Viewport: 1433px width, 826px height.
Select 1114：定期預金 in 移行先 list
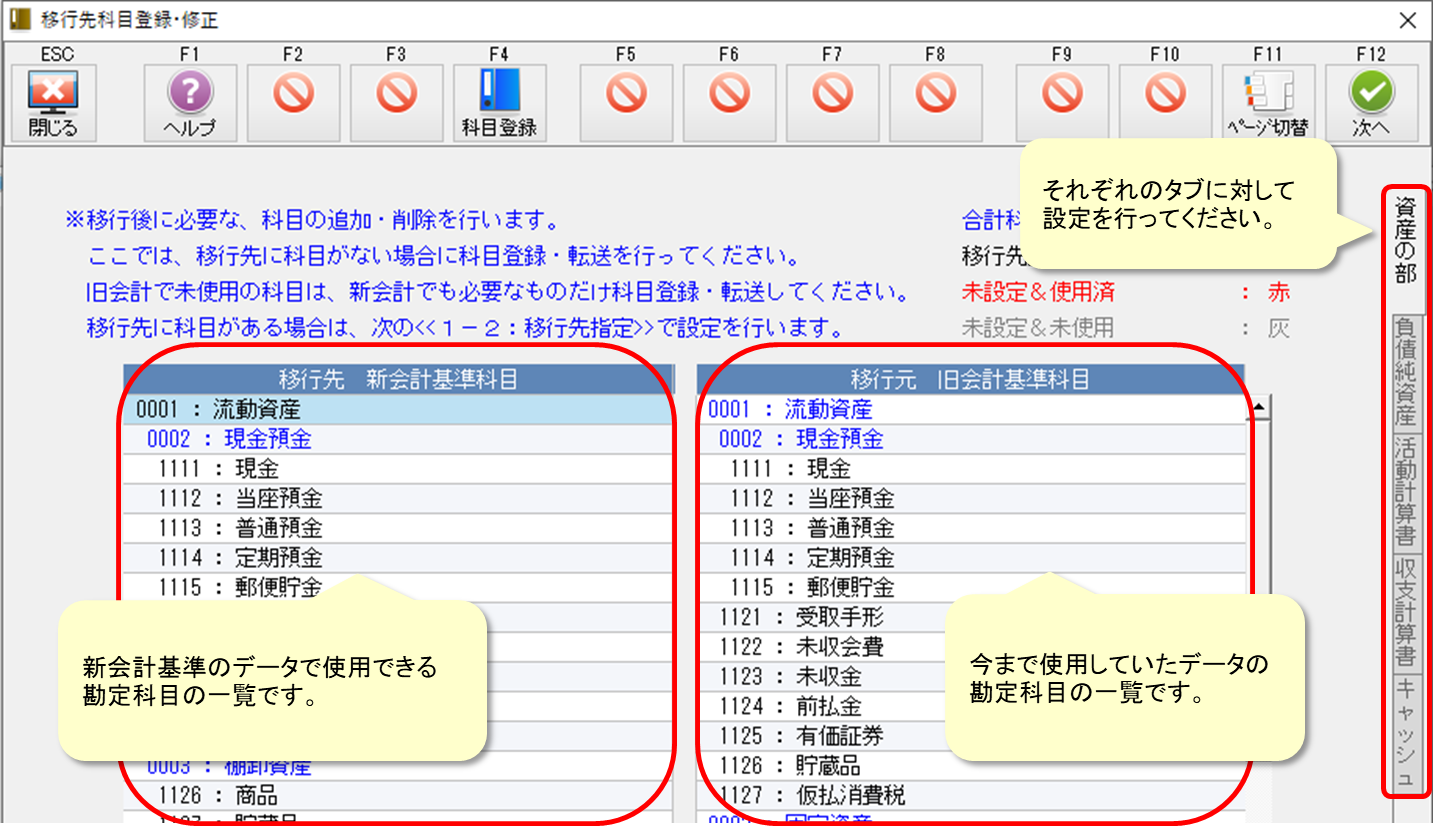397,558
